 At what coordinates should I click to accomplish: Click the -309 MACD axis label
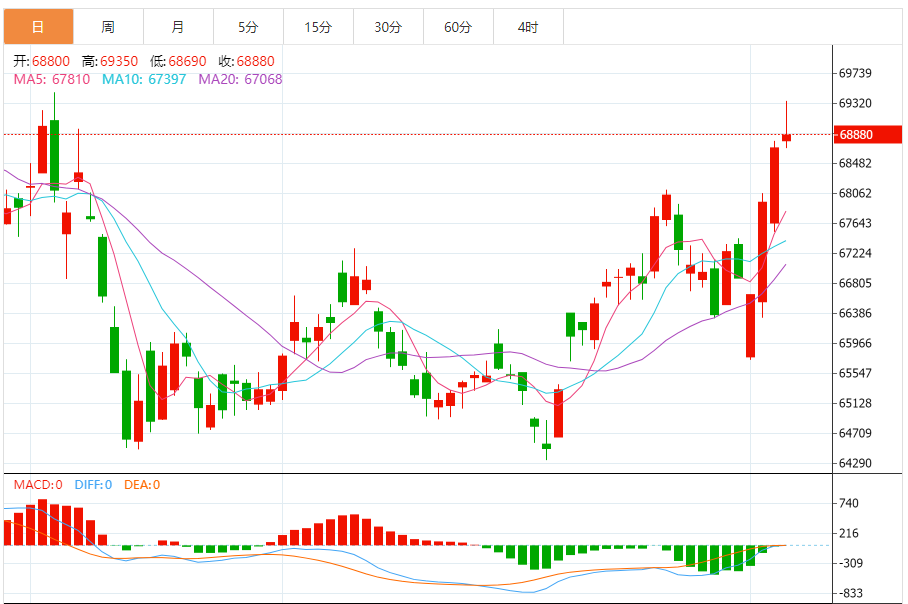pos(850,563)
